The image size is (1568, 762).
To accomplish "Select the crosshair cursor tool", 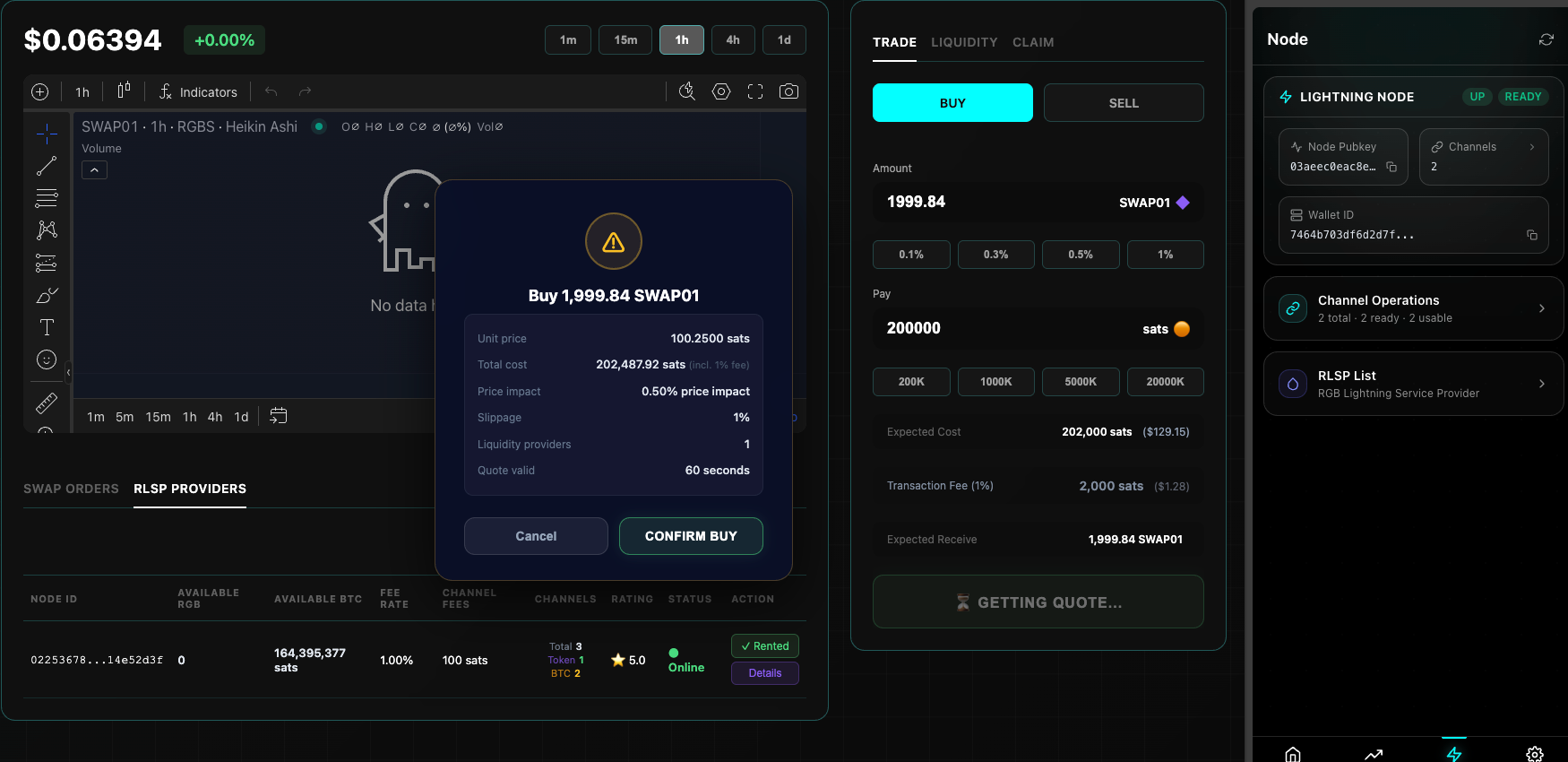I will pos(47,134).
